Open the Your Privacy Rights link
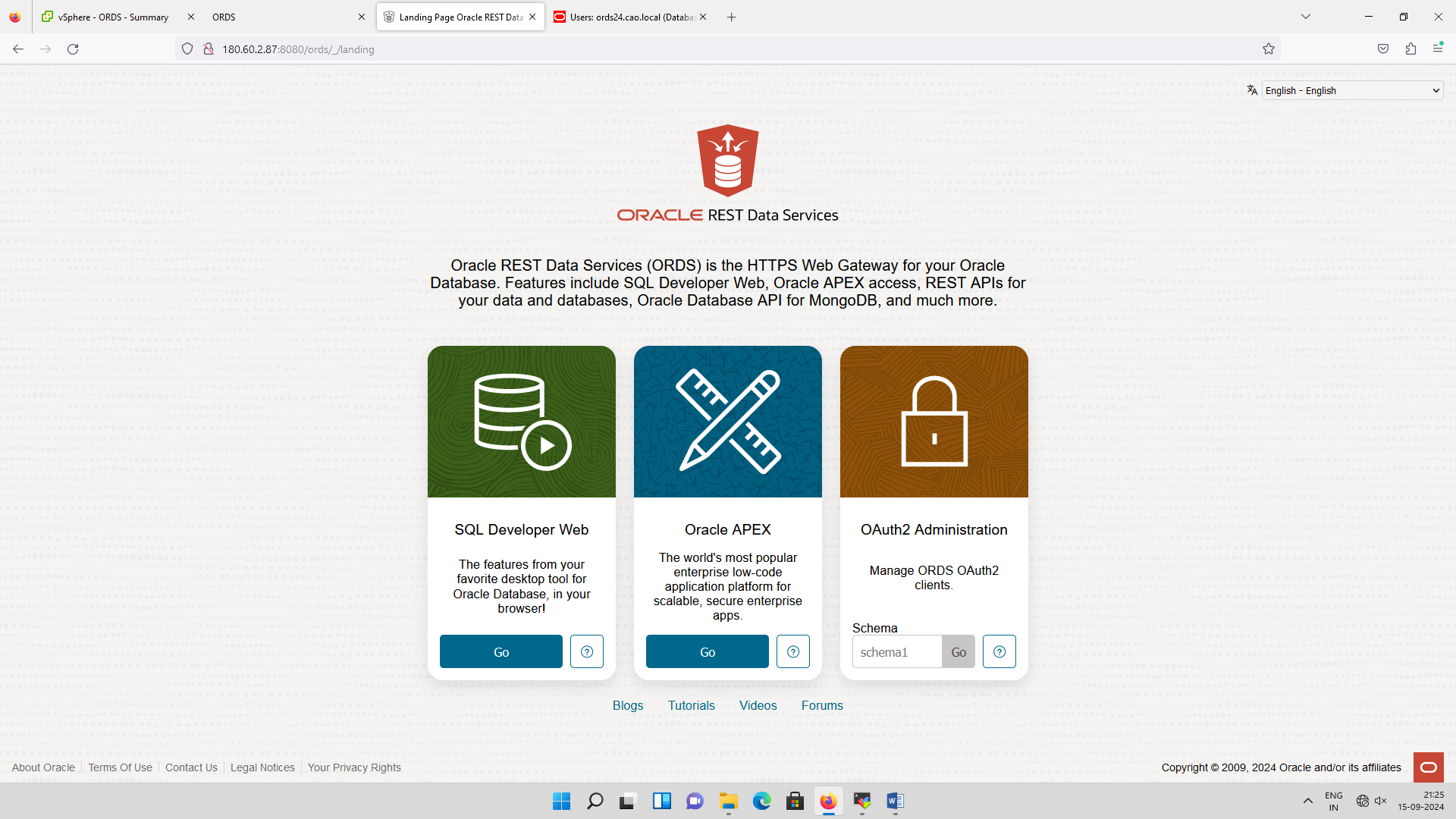This screenshot has width=1456, height=819. 354,767
